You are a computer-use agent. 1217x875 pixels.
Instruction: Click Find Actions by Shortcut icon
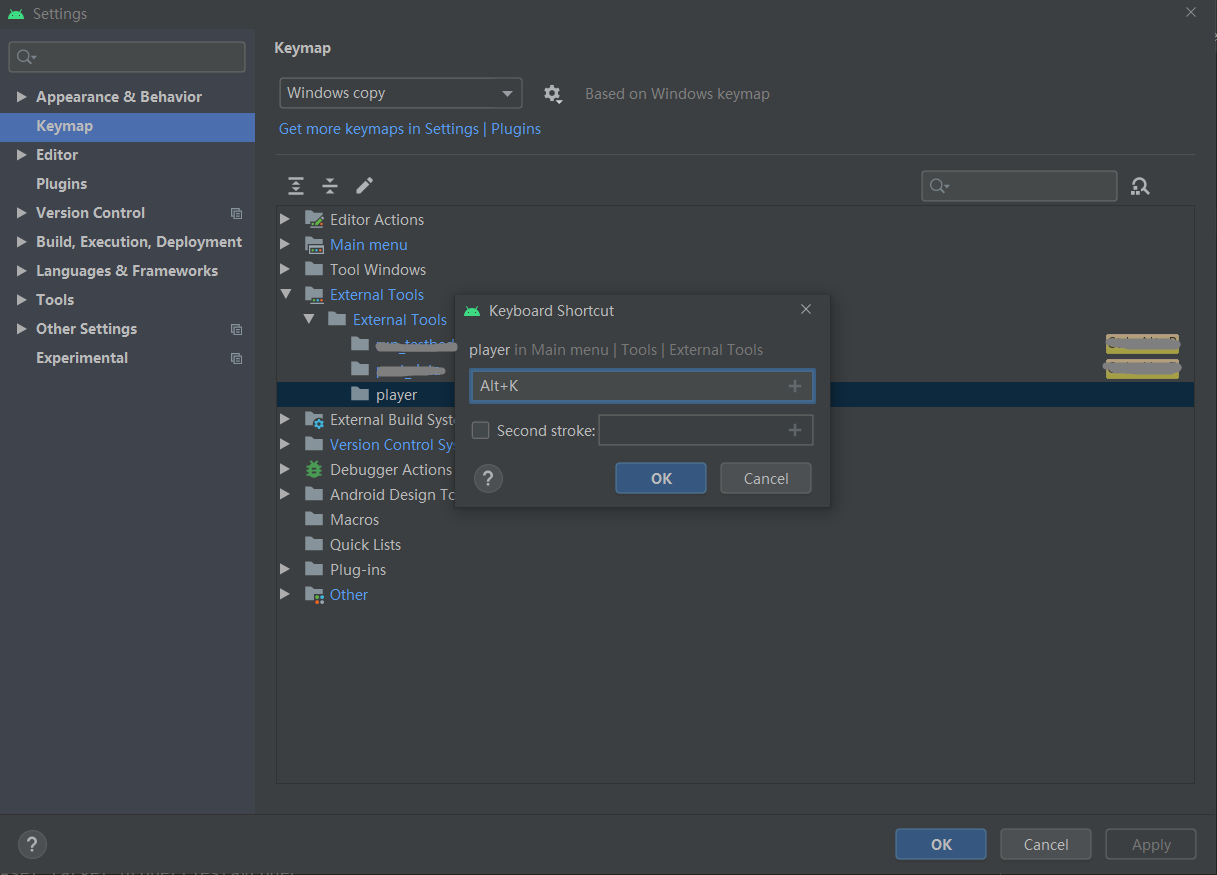[x=1140, y=186]
